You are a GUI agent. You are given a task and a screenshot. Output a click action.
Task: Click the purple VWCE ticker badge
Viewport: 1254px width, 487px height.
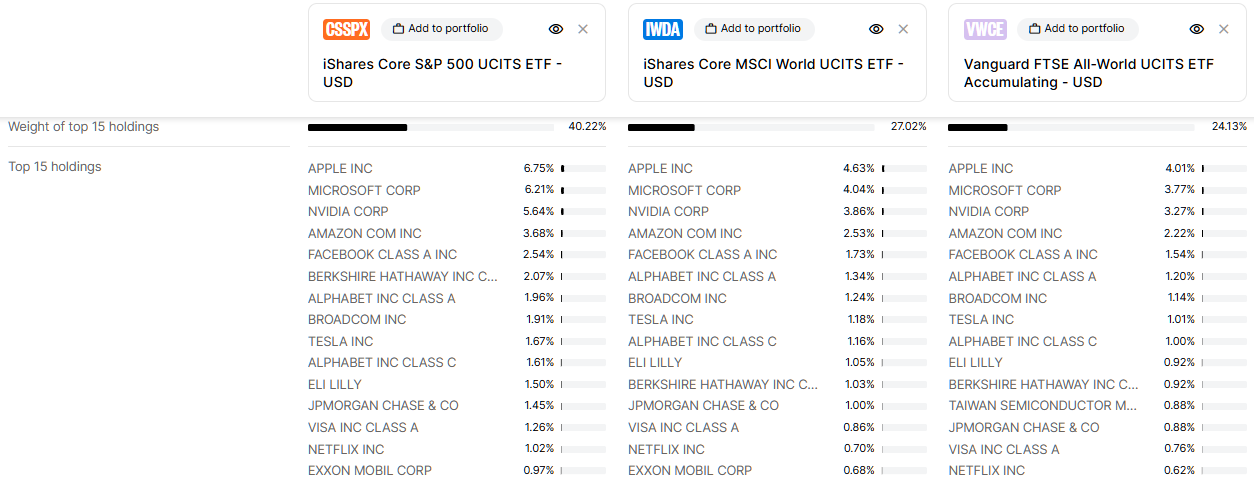pos(985,29)
